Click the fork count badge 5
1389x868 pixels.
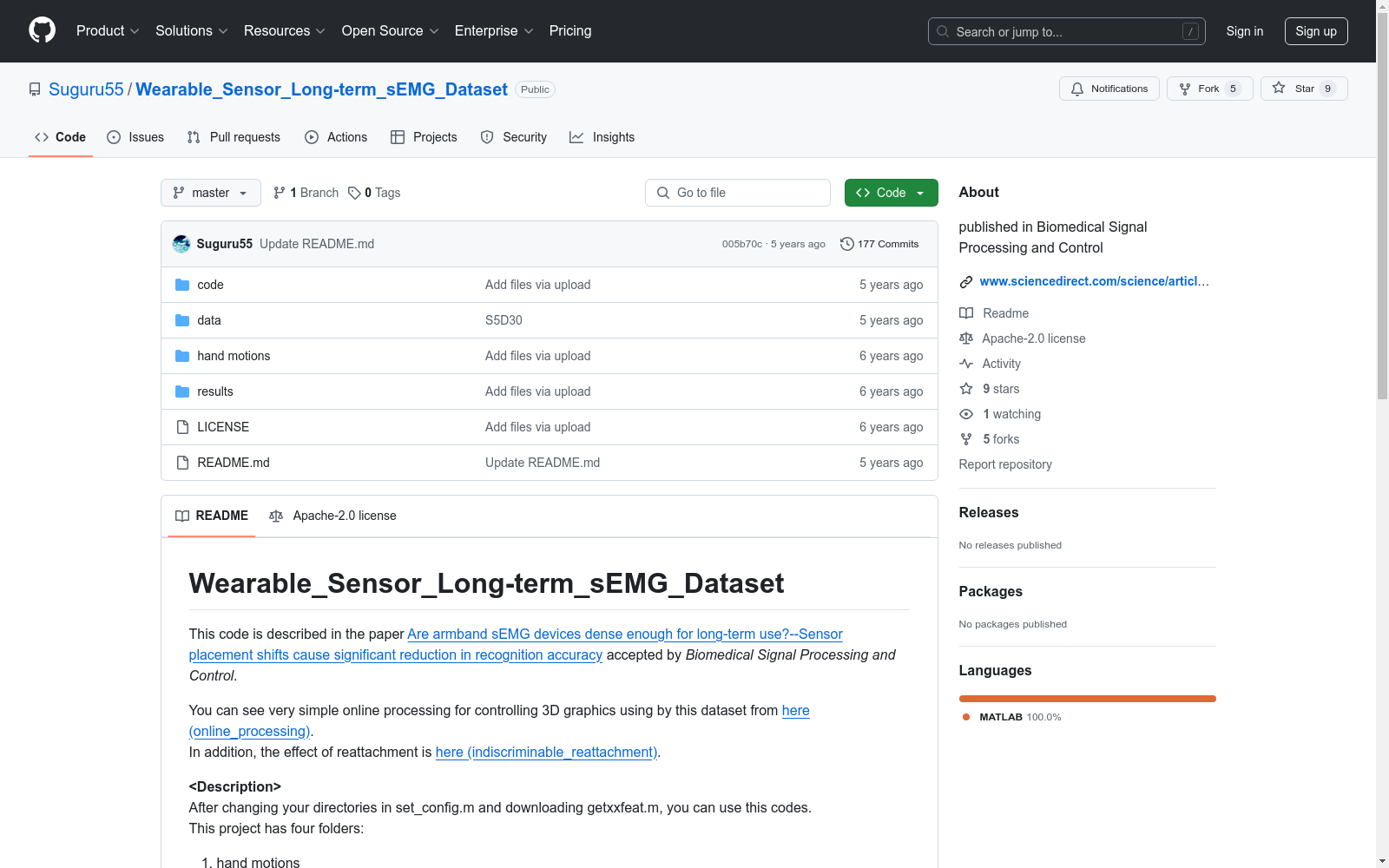[x=1233, y=89]
